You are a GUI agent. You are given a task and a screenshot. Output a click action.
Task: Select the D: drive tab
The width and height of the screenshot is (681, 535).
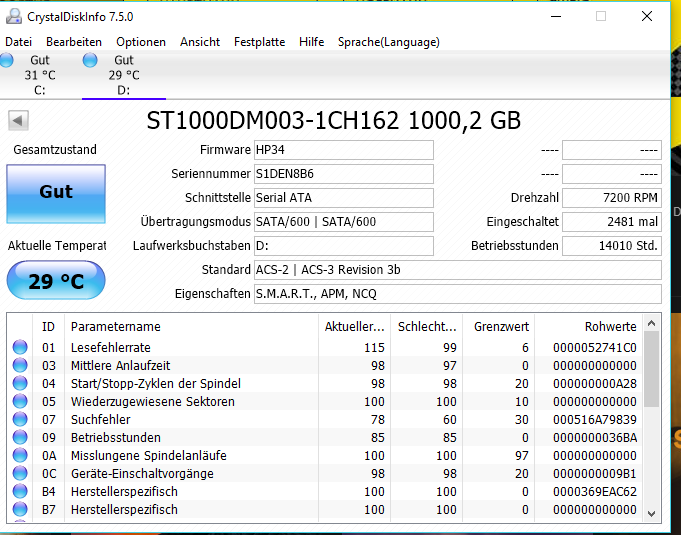point(124,75)
